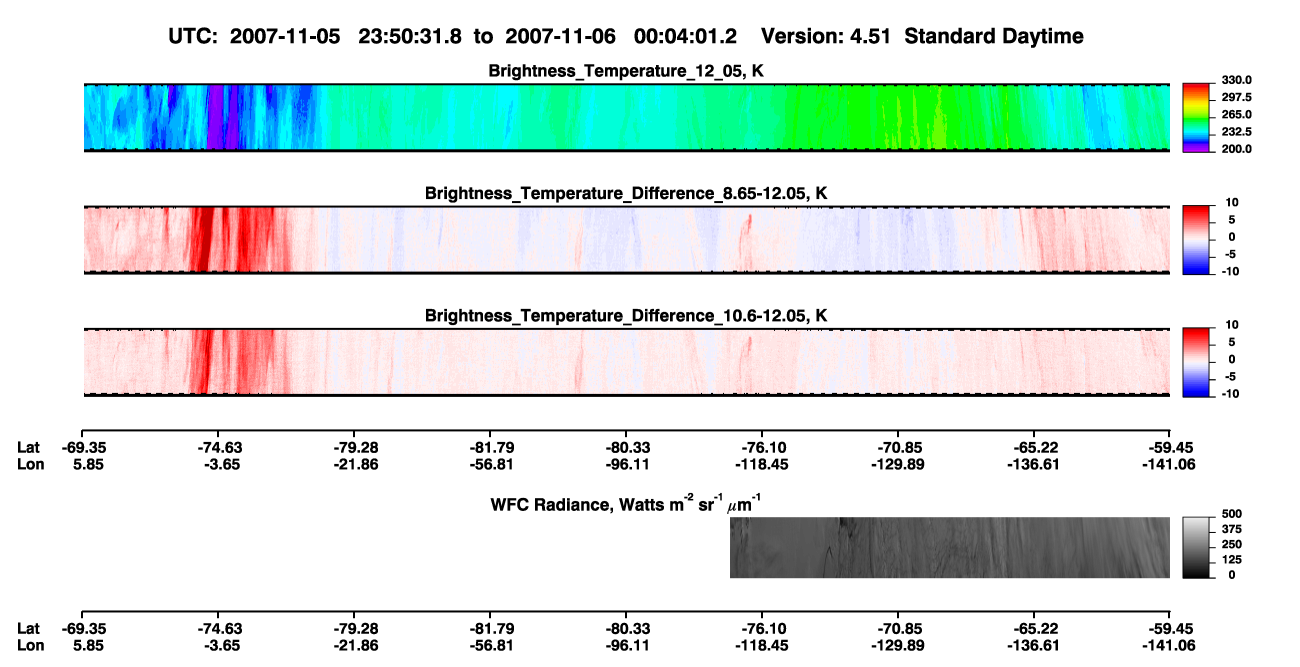Click latitude -81.79 on the axis above WFC title
The height and width of the screenshot is (667, 1300).
pos(490,446)
